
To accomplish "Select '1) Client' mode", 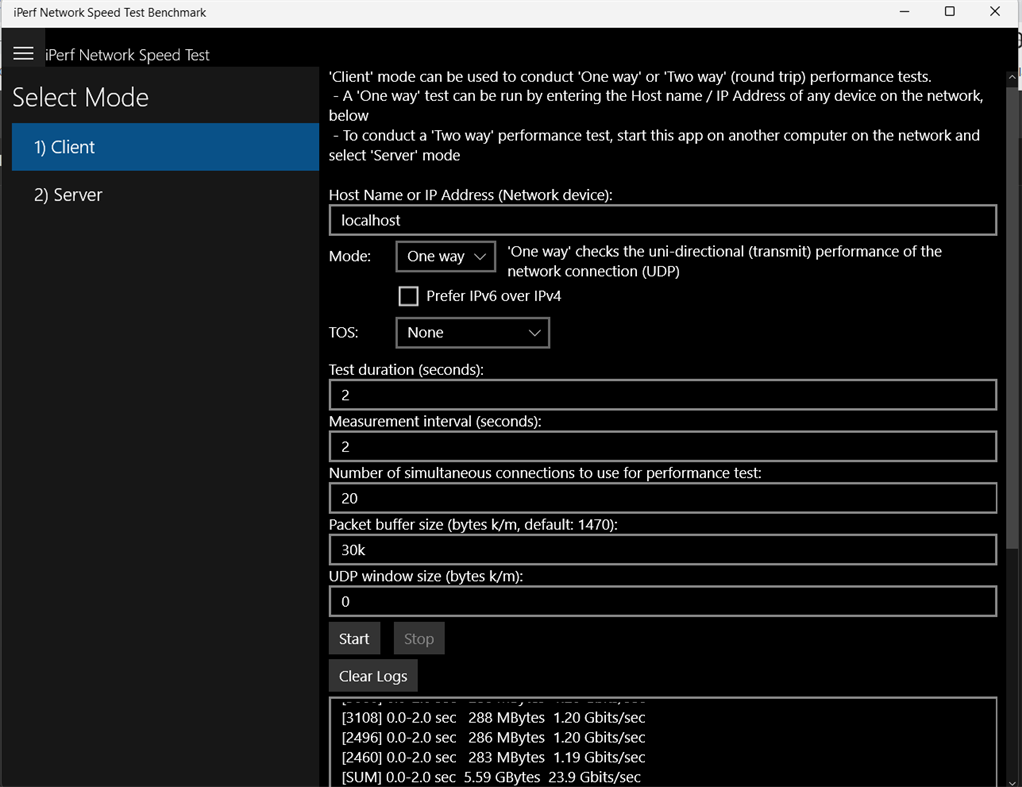I will tap(165, 146).
